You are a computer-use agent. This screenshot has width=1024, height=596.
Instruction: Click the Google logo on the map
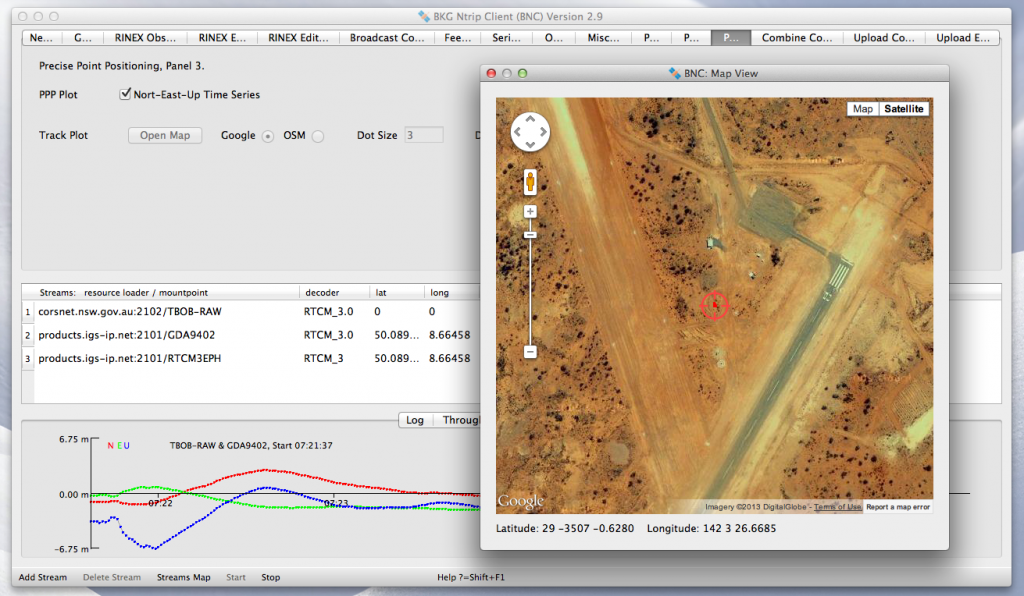coord(521,501)
